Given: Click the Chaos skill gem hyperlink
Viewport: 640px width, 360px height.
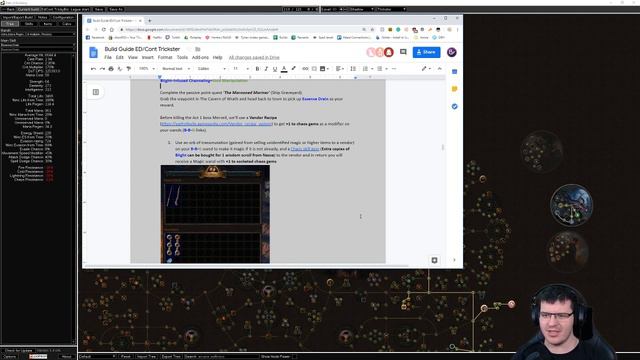Looking at the screenshot, I should click(305, 149).
